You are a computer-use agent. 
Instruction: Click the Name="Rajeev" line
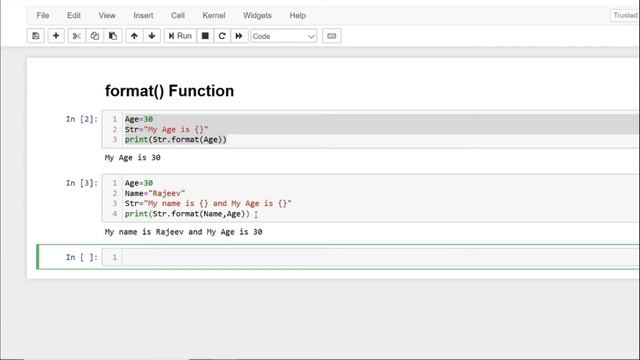tap(155, 193)
